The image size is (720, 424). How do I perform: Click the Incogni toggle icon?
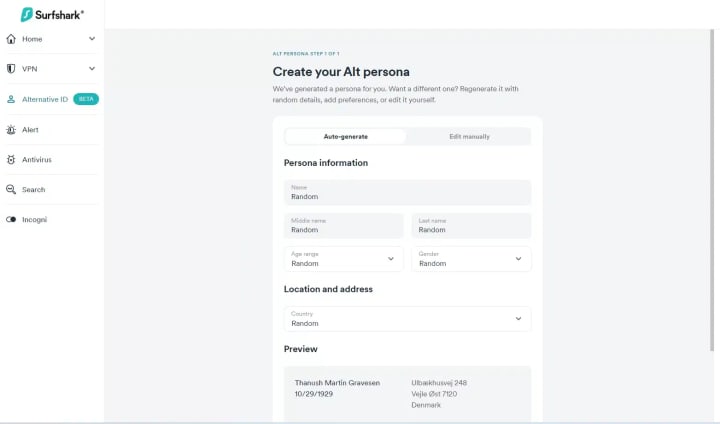[11, 220]
